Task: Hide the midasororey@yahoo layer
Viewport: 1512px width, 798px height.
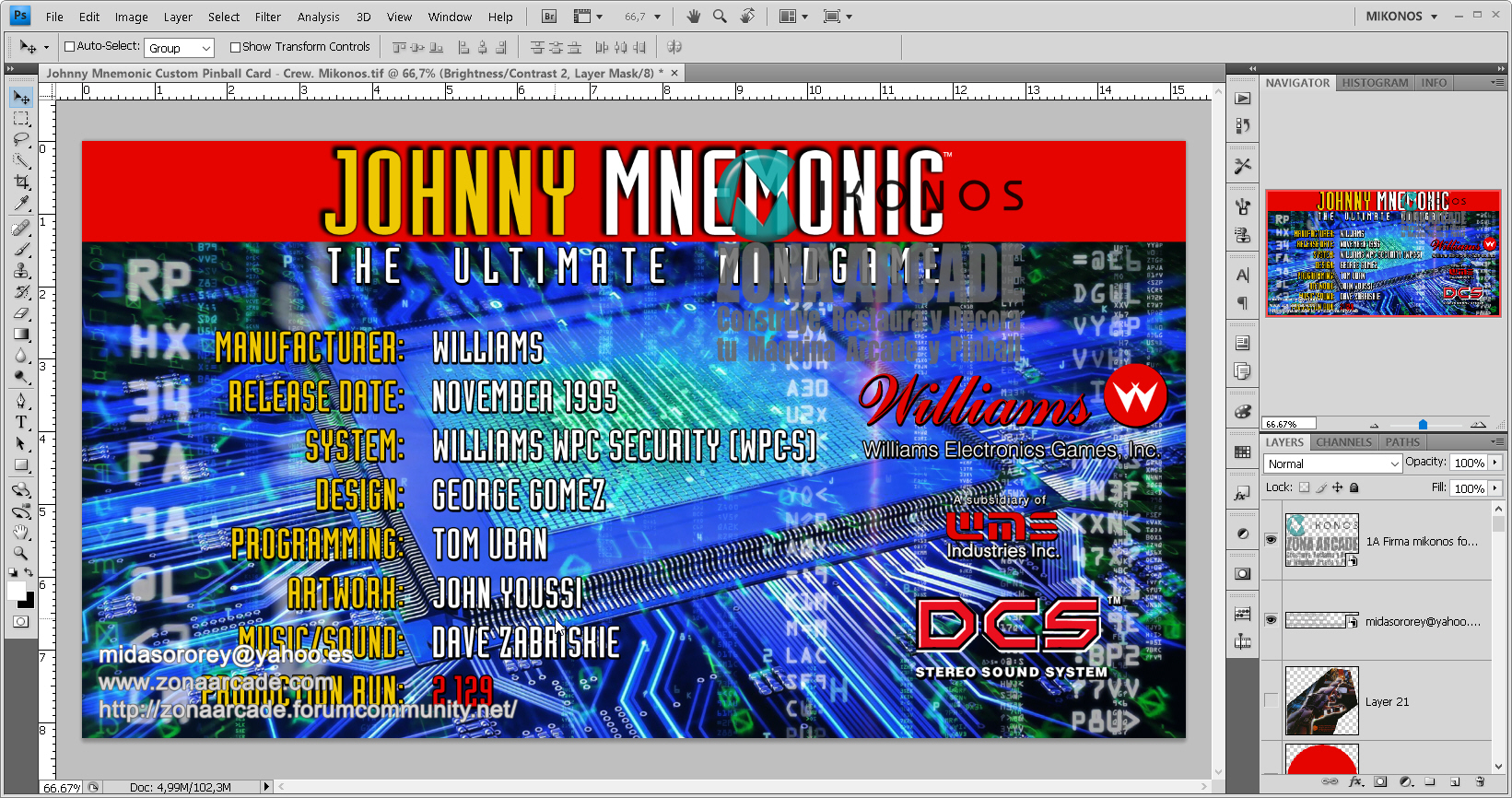Action: point(1271,620)
